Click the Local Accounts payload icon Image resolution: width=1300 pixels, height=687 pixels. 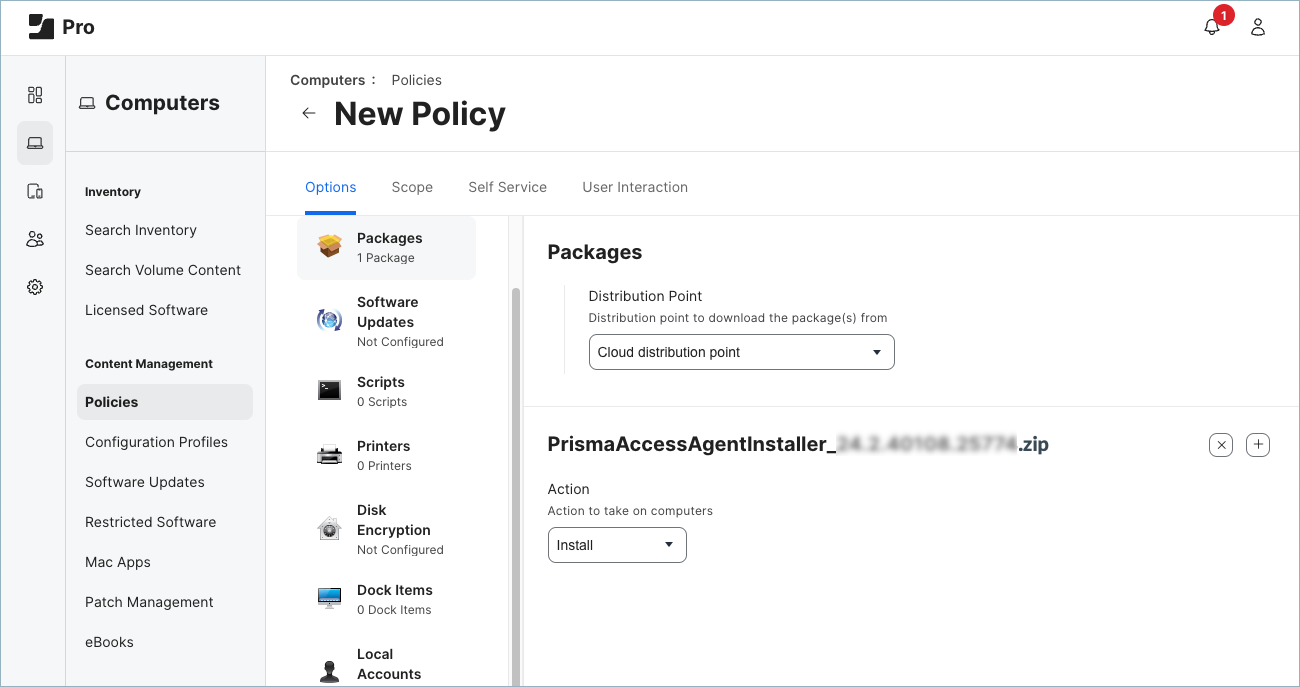pos(330,662)
